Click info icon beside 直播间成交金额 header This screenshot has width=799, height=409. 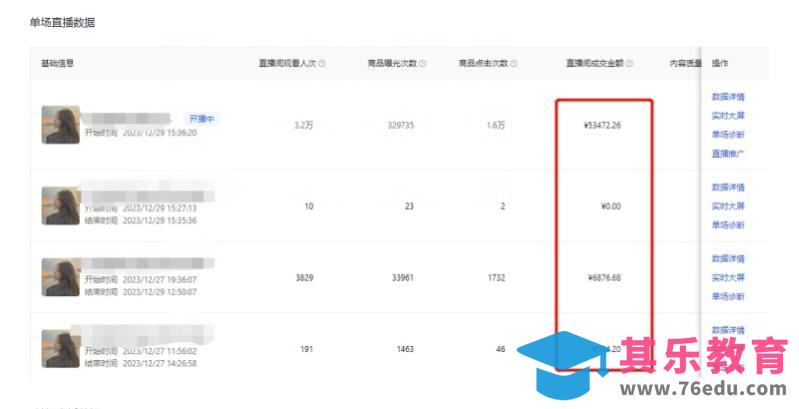(629, 64)
